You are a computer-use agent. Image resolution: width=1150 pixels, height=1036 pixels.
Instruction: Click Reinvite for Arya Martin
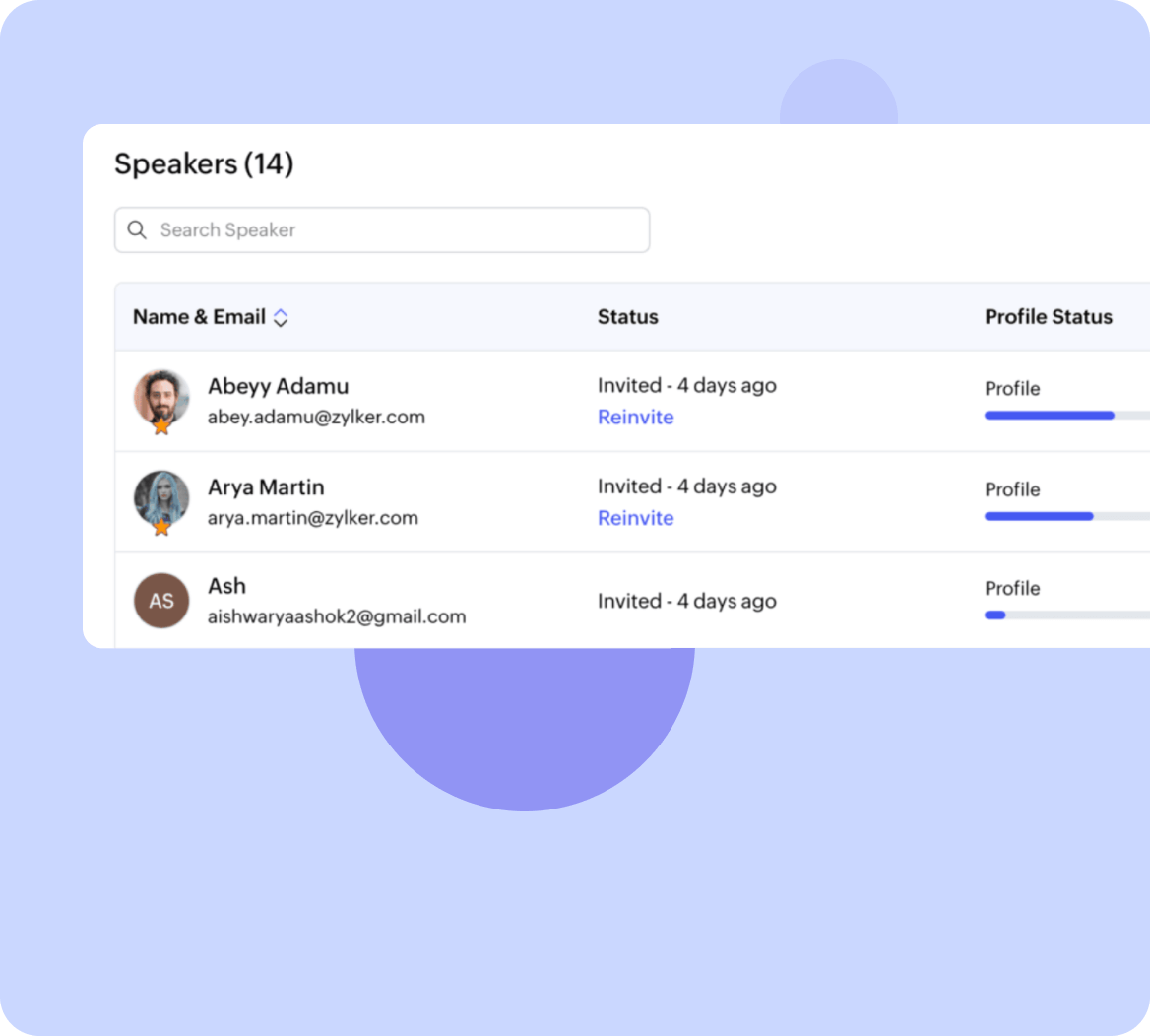coord(635,518)
